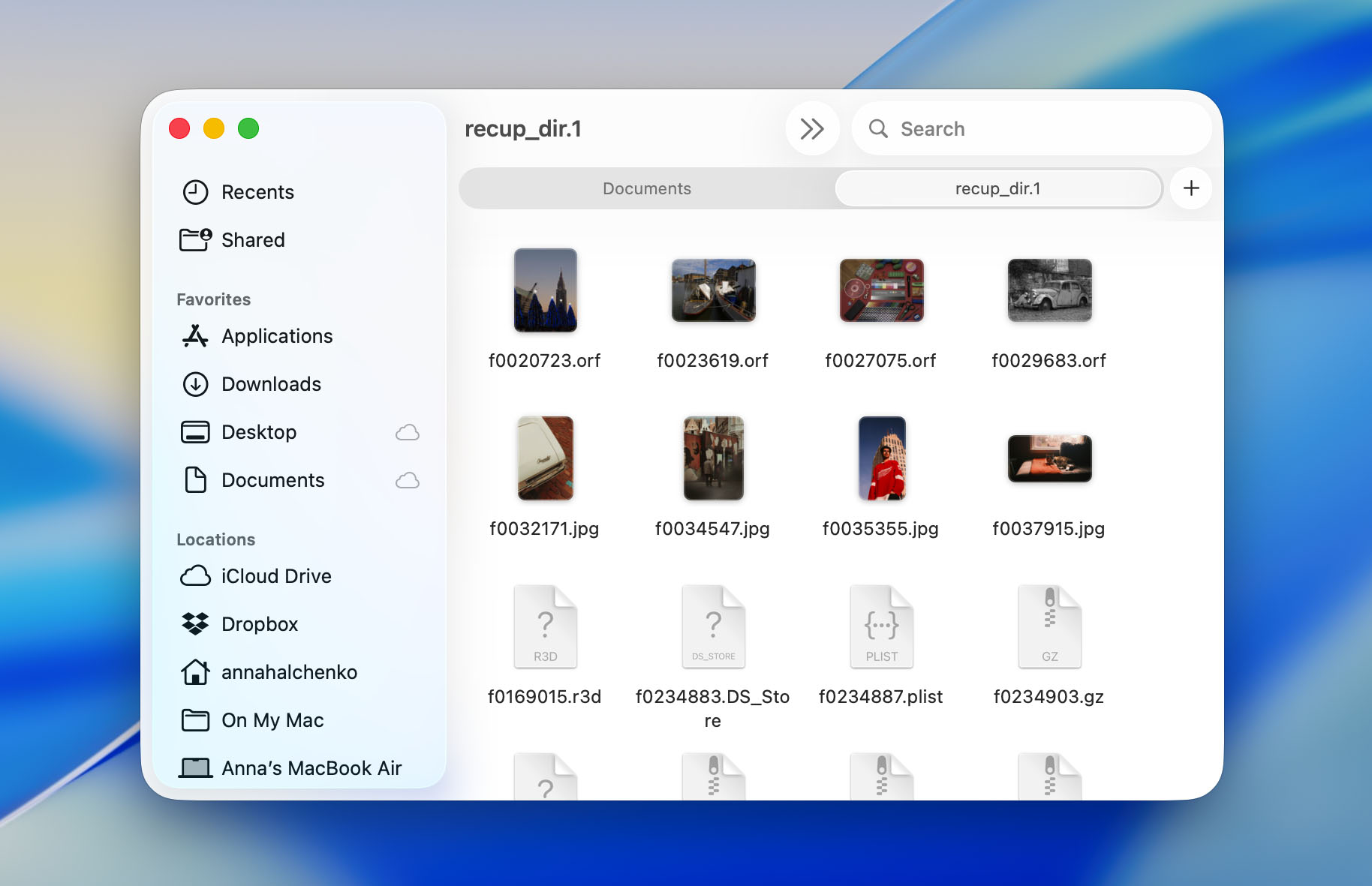Select the f0029683.orf old car photo
This screenshot has width=1372, height=886.
click(x=1050, y=290)
